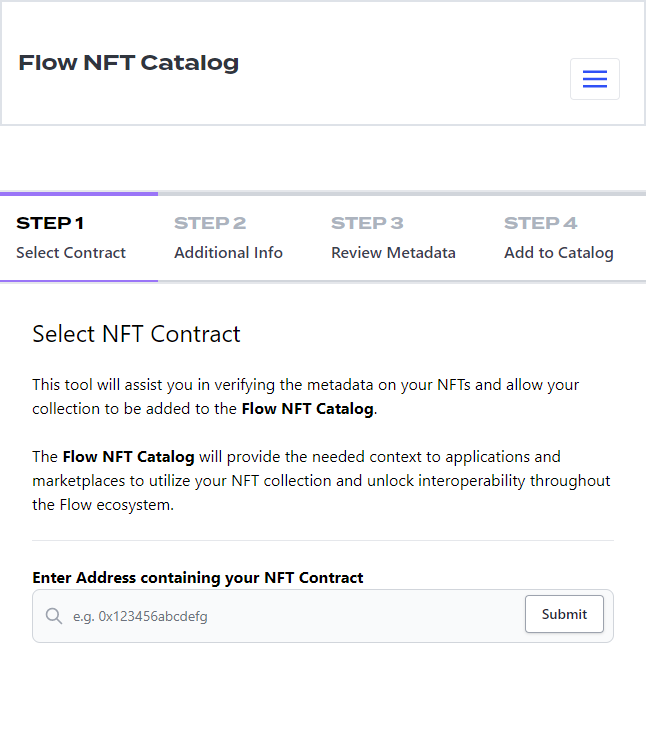The width and height of the screenshot is (646, 731).
Task: Switch to the STEP 2 heading
Action: pos(210,223)
